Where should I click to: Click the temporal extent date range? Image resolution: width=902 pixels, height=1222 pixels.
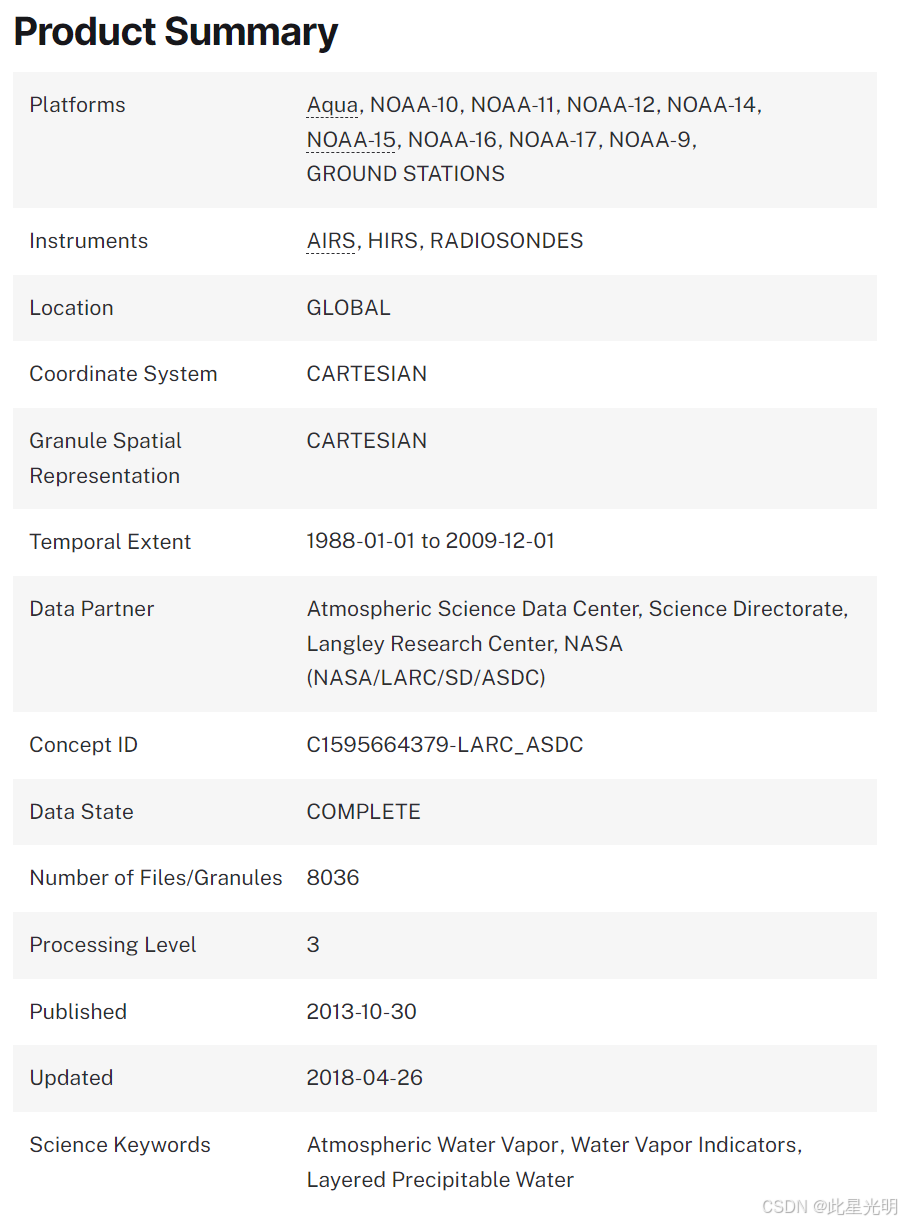point(430,541)
